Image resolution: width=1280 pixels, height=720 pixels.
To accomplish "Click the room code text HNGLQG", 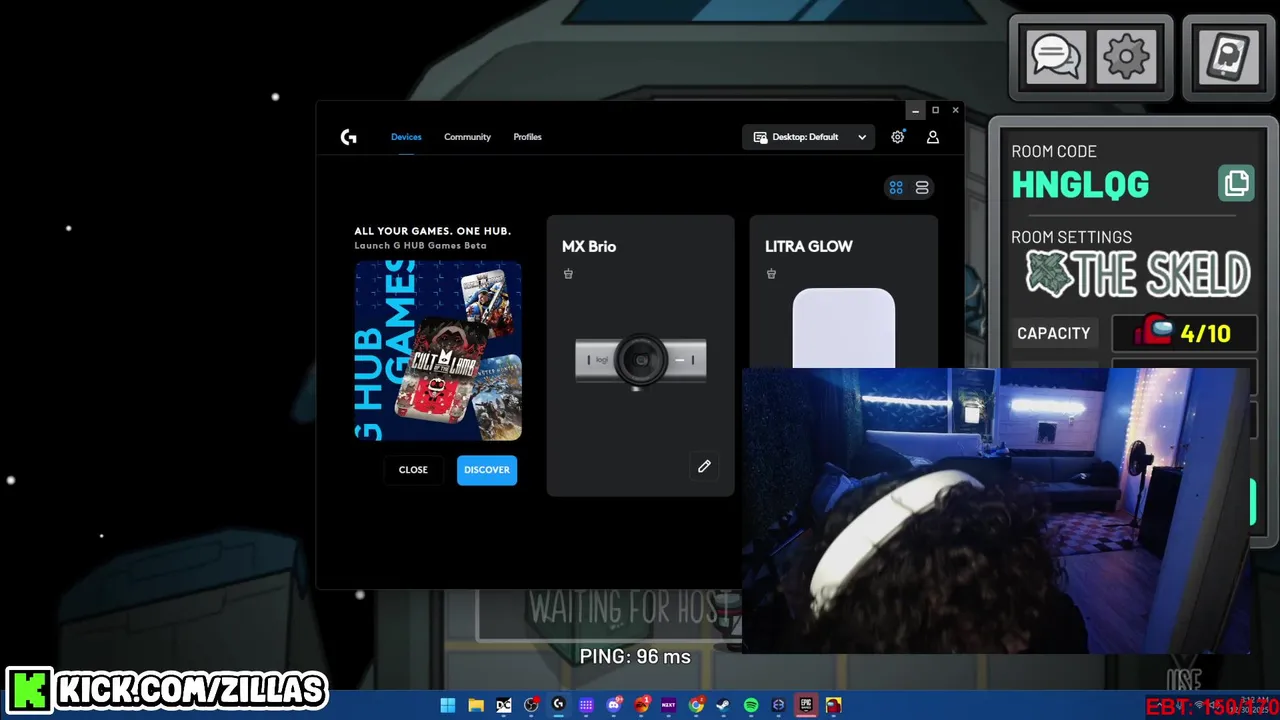I will (x=1080, y=185).
